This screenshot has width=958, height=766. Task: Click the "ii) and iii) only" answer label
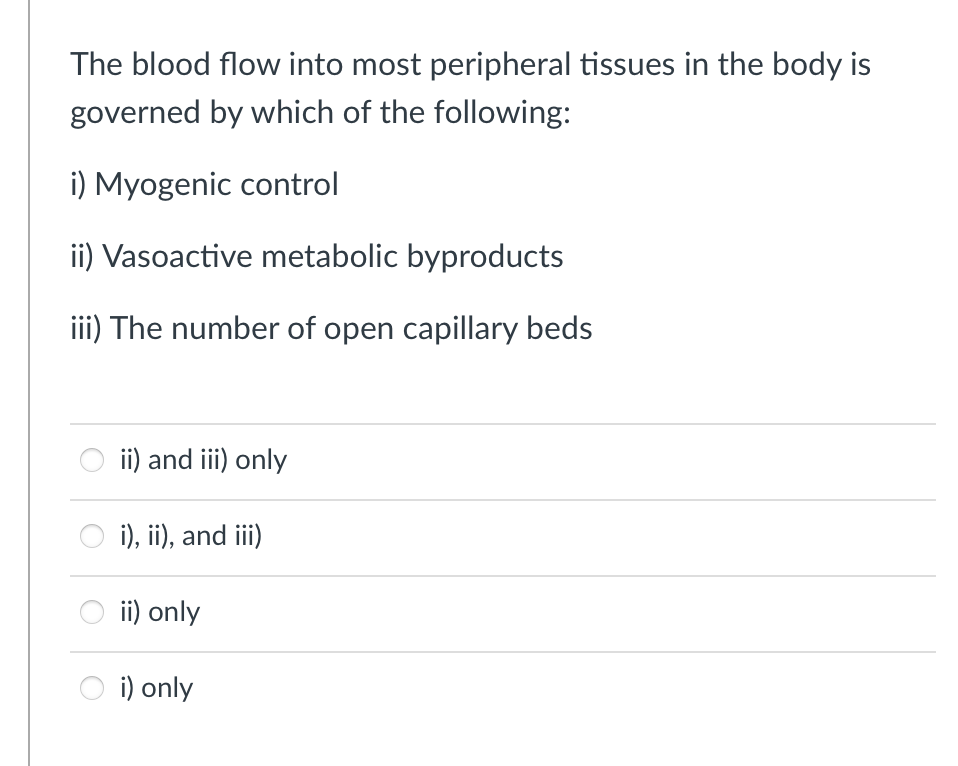pos(202,460)
